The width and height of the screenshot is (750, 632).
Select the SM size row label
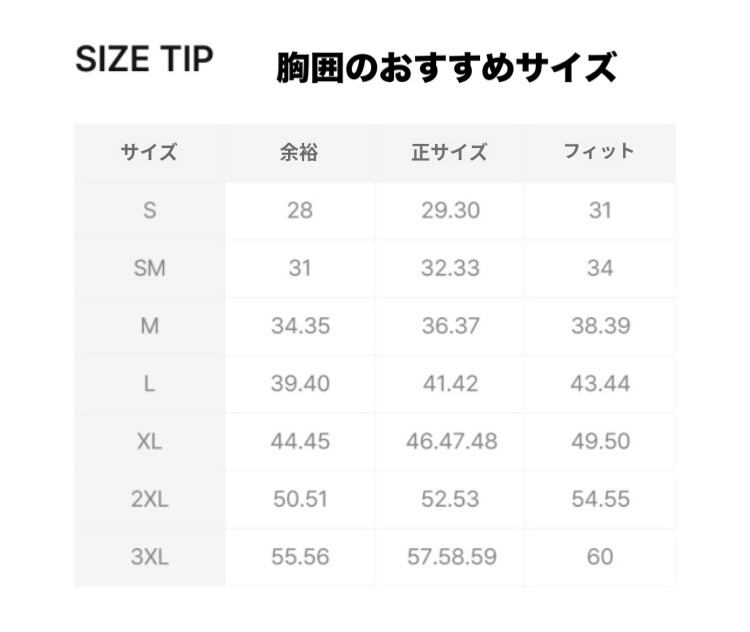(x=149, y=269)
